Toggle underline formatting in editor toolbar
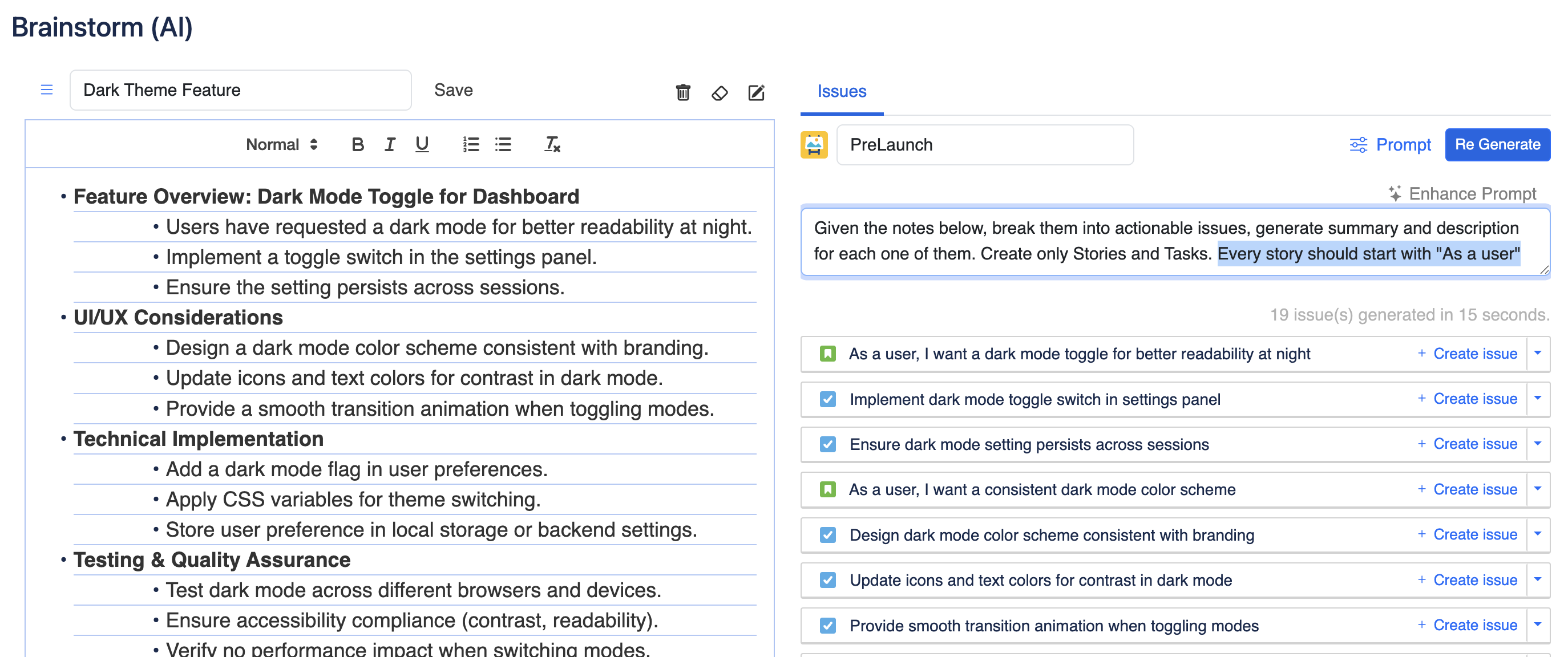1568x657 pixels. [422, 144]
